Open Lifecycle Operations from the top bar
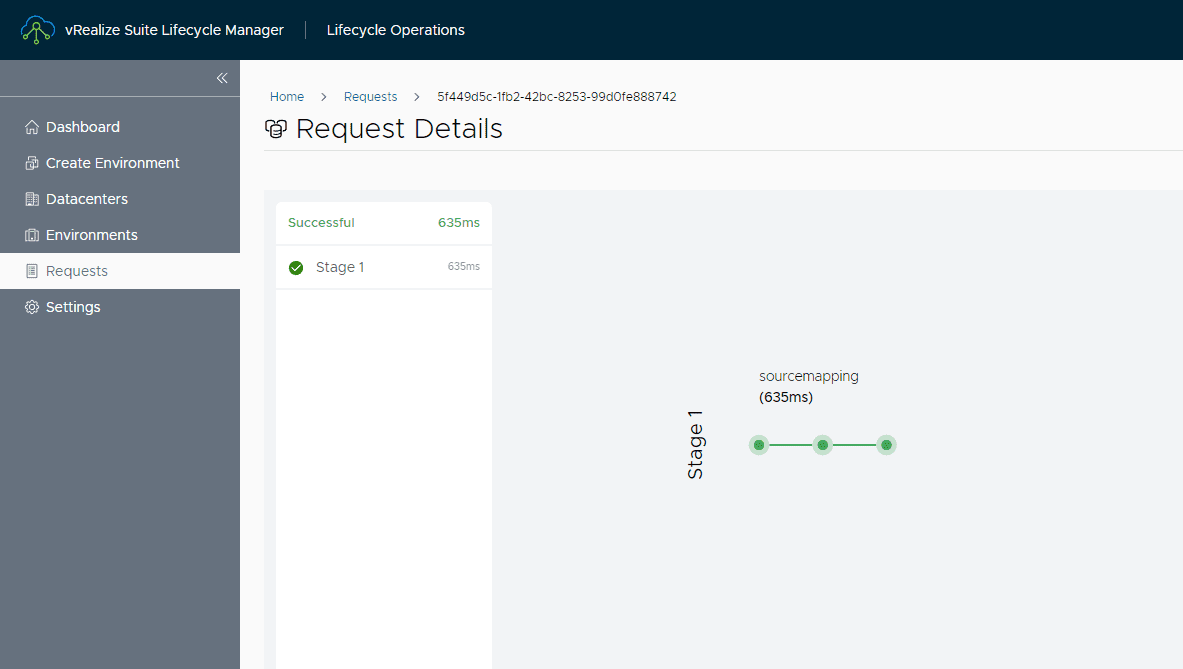This screenshot has height=669, width=1183. point(395,30)
